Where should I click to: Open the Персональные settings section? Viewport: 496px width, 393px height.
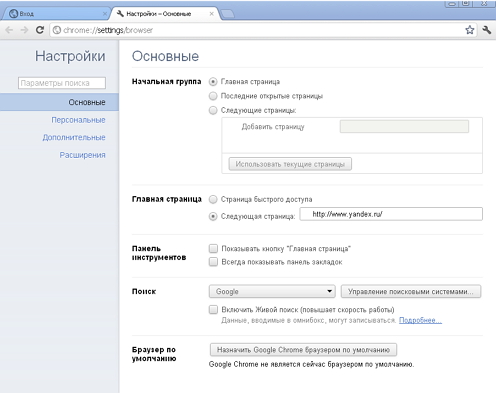pyautogui.click(x=78, y=120)
